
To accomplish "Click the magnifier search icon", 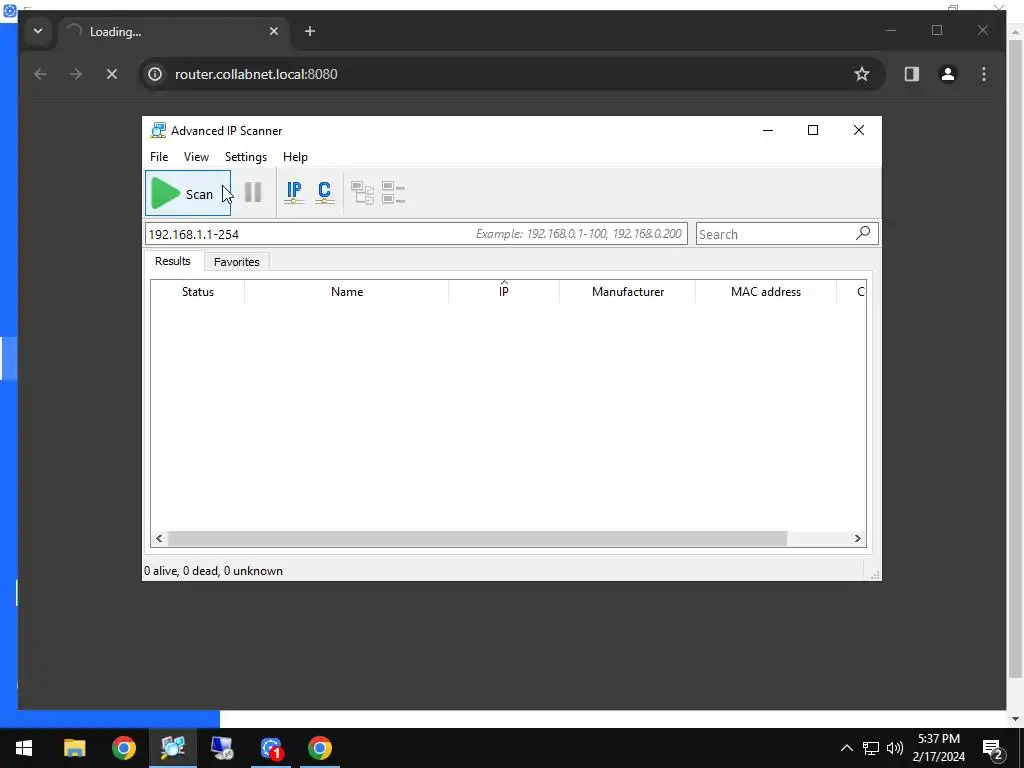I will point(863,233).
